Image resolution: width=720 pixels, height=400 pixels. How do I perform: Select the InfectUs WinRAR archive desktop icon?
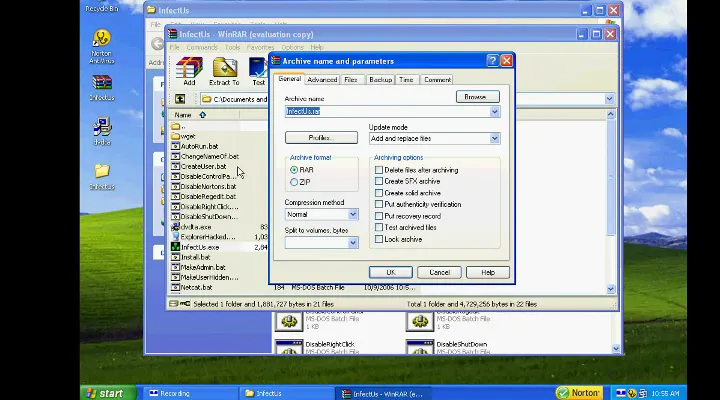click(x=102, y=88)
